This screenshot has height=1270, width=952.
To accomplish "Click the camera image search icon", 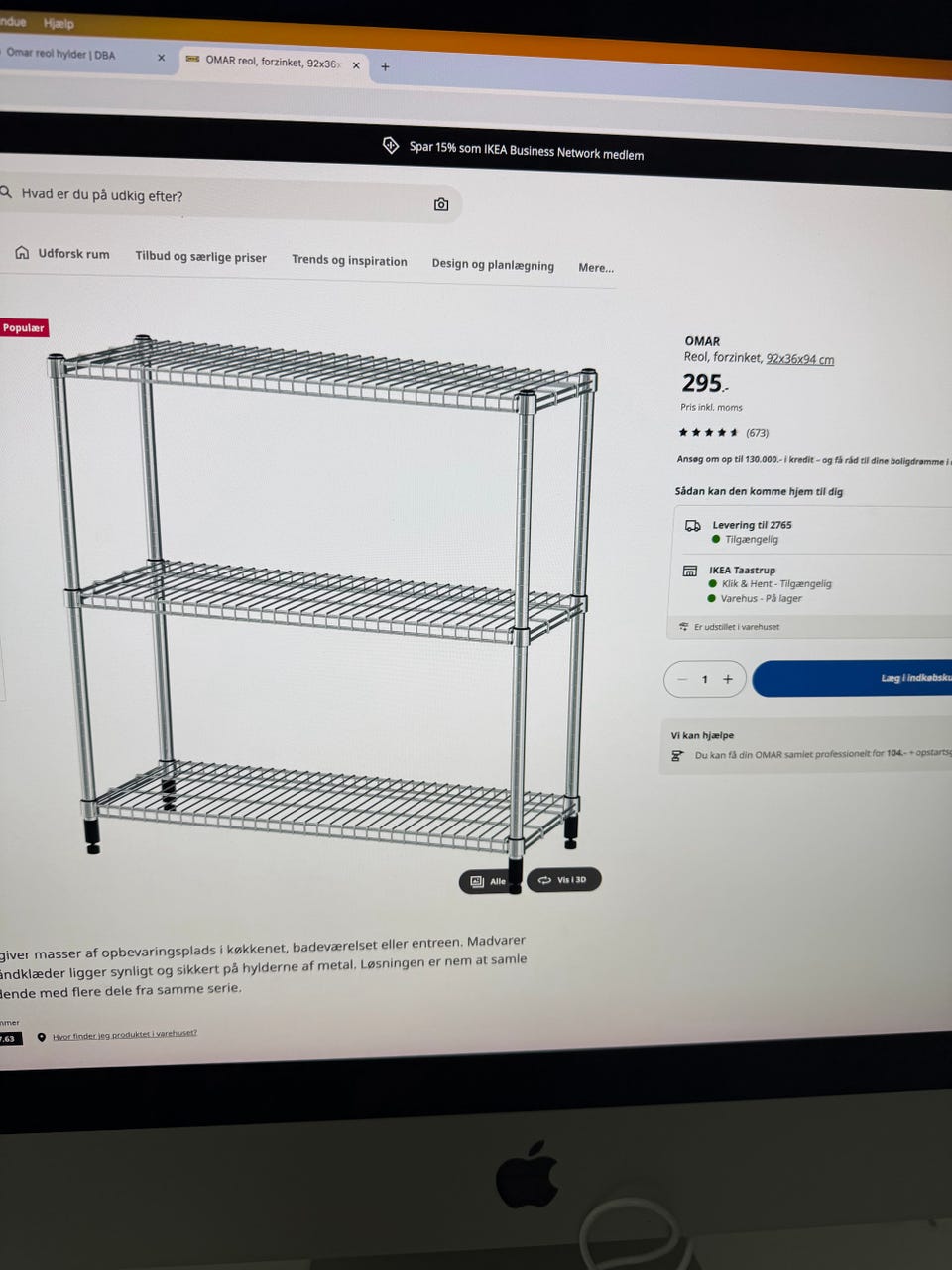I will [441, 204].
